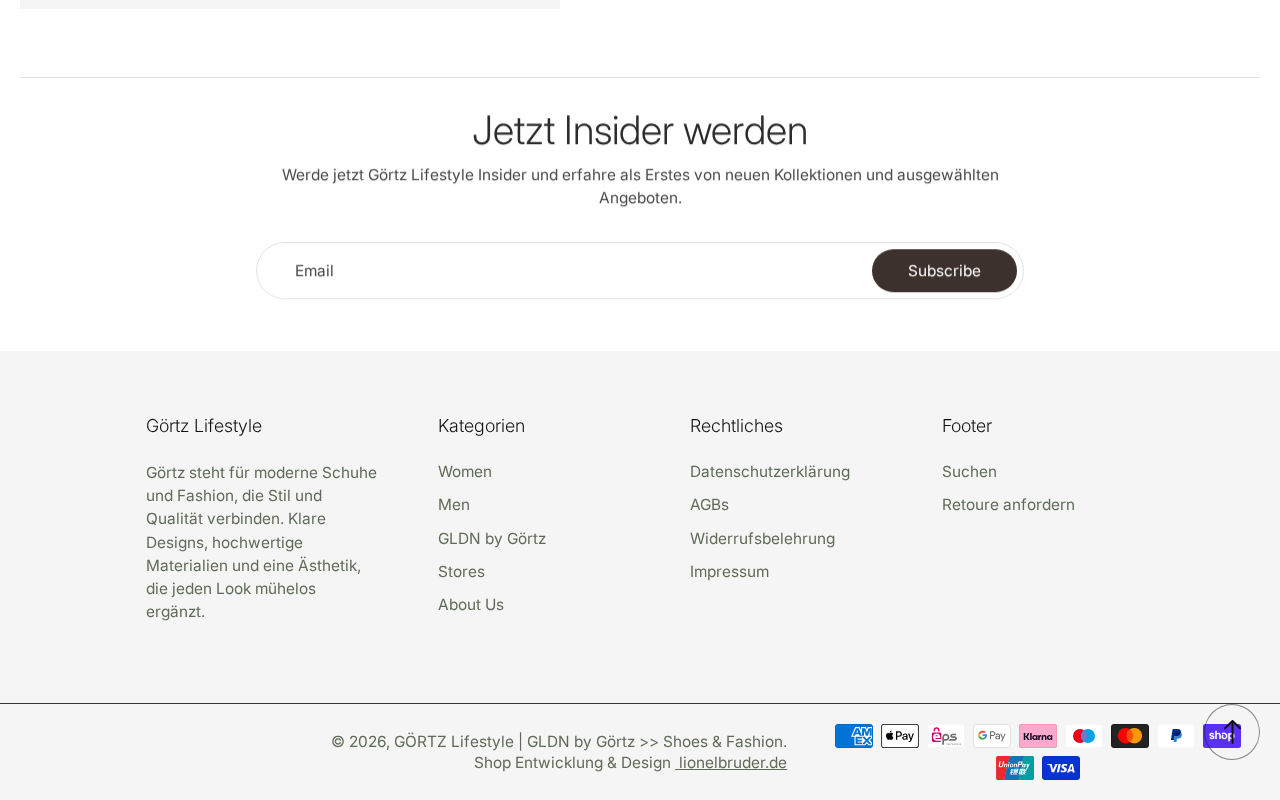
Task: Click the Mastercard payment icon
Action: 1130,736
